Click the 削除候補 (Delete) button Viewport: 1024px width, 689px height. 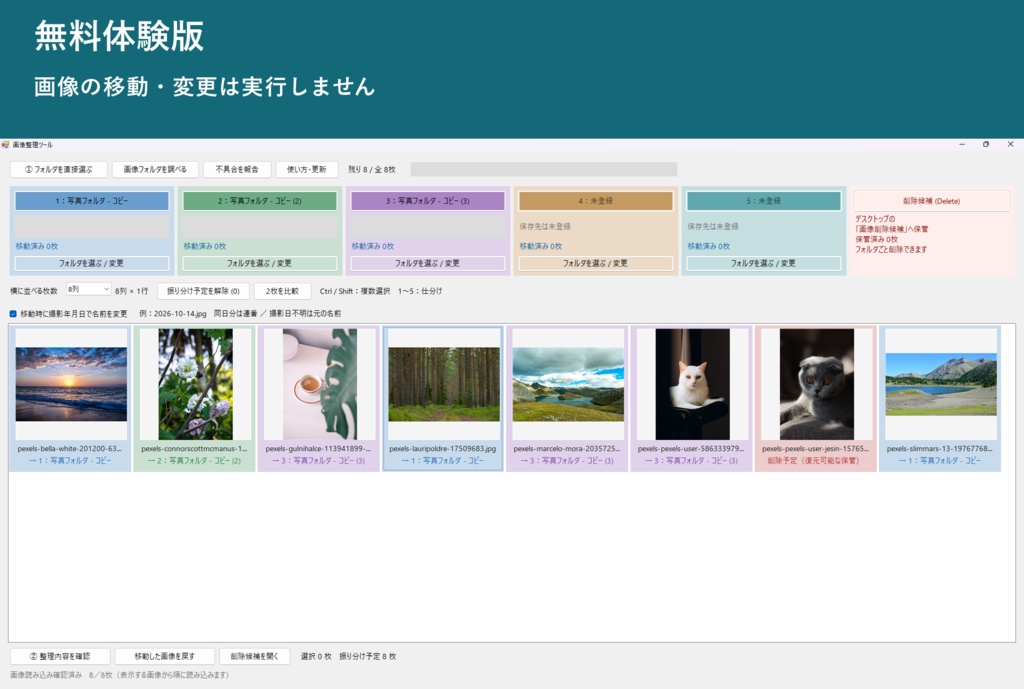click(x=931, y=201)
